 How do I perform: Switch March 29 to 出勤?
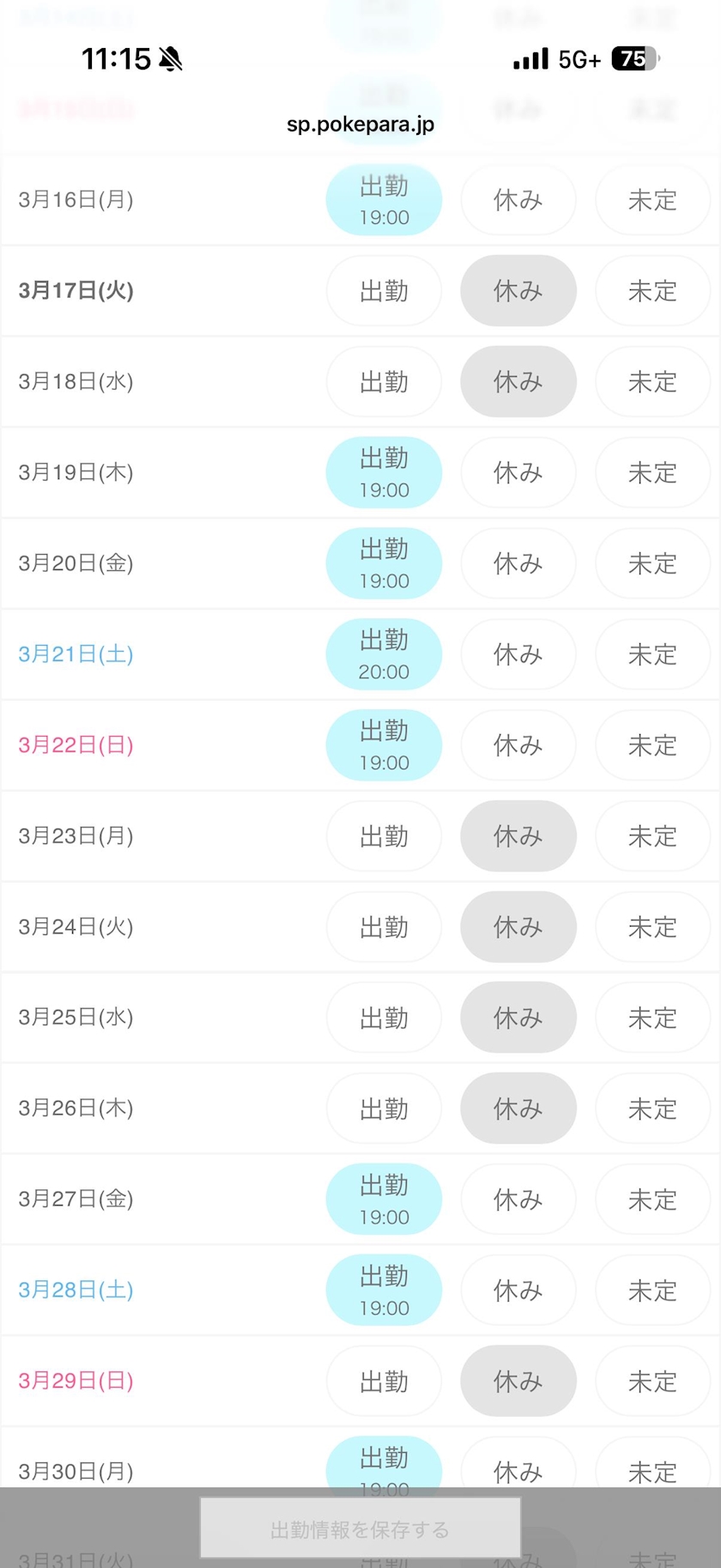(384, 1382)
